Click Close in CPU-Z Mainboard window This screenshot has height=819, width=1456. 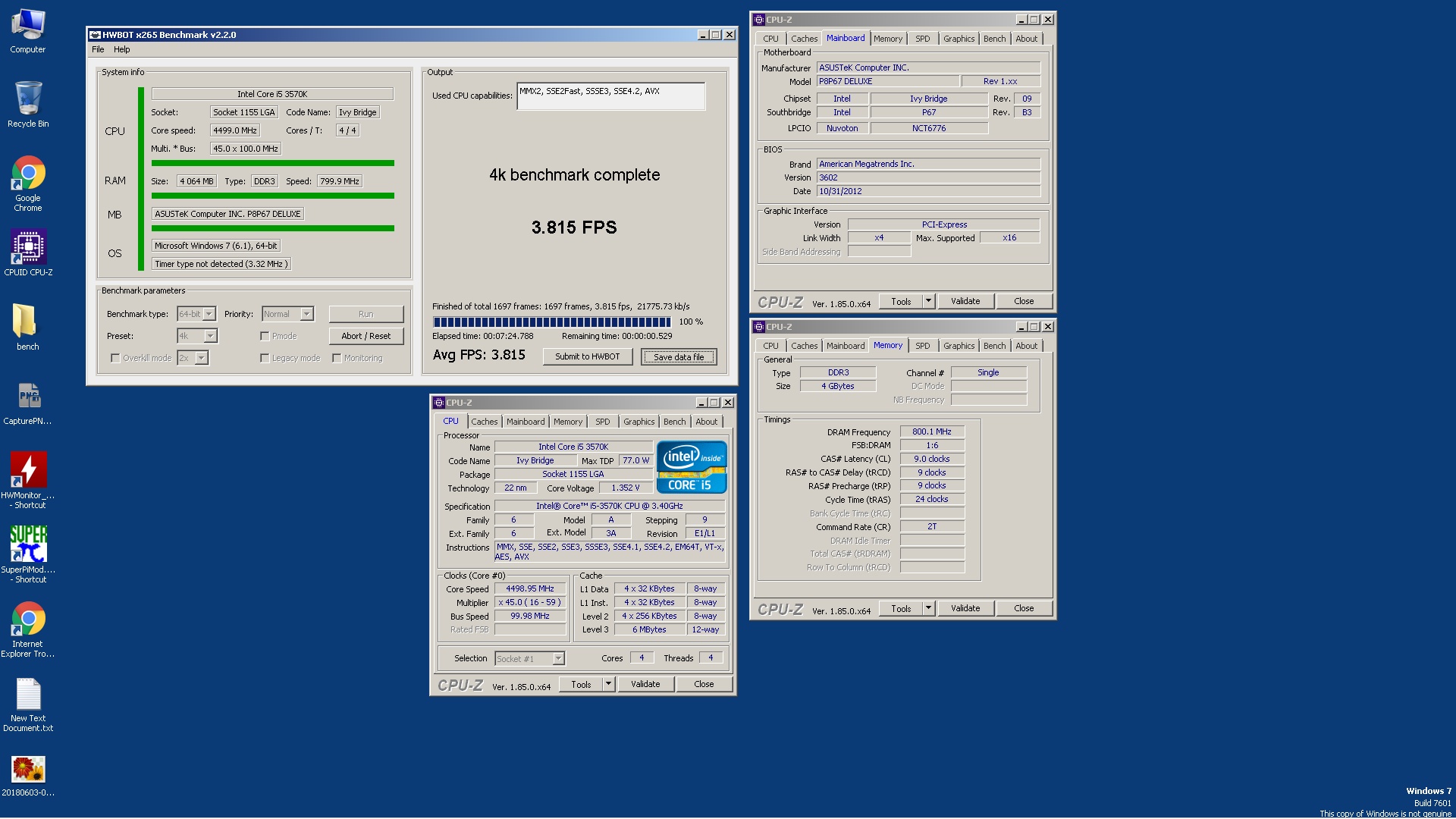[1024, 301]
